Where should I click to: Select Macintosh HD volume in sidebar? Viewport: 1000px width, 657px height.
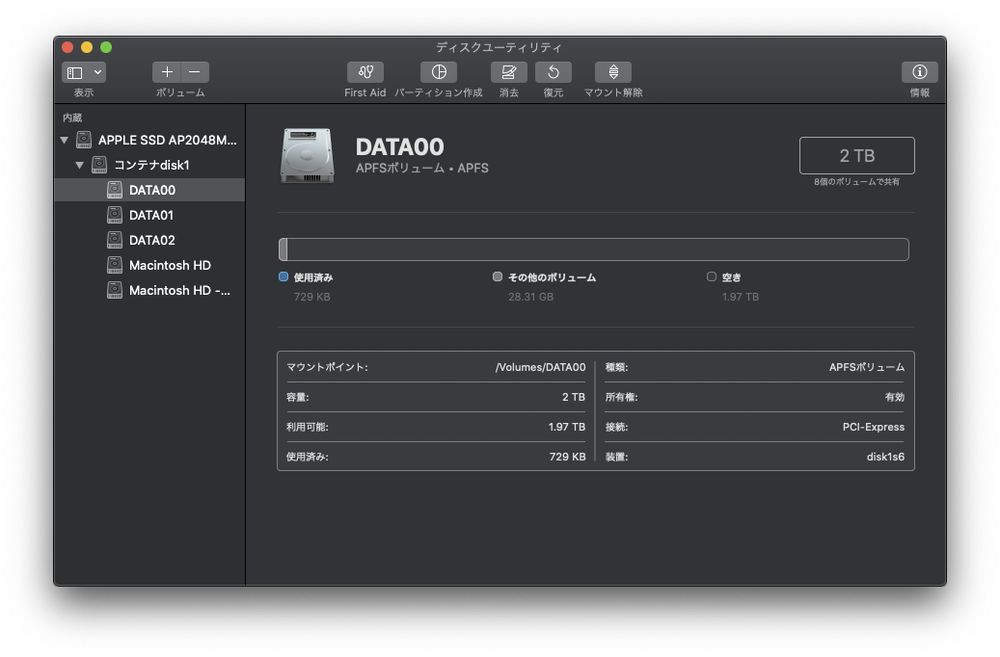click(150, 265)
